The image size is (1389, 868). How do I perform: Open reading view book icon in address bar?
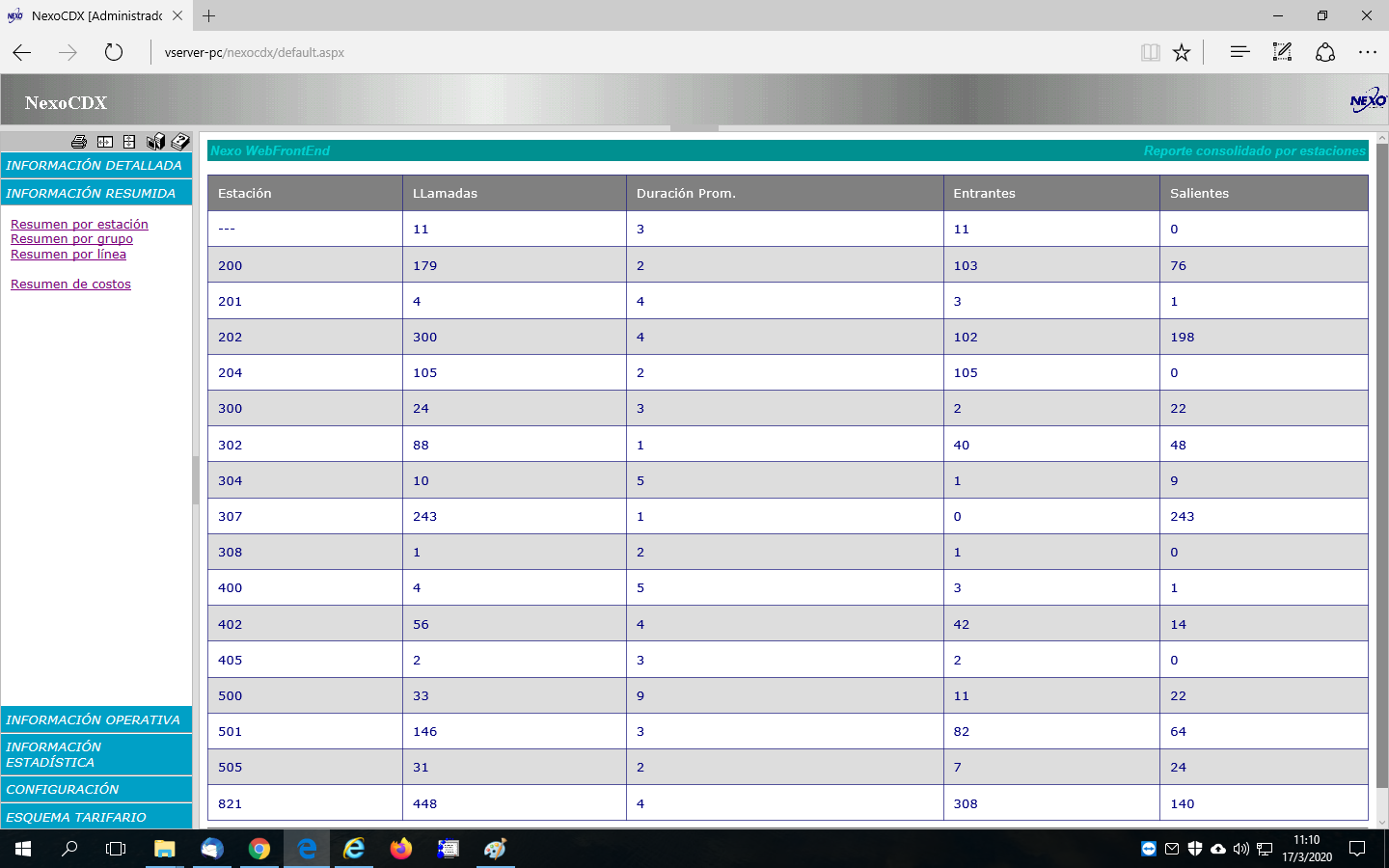pyautogui.click(x=1150, y=52)
